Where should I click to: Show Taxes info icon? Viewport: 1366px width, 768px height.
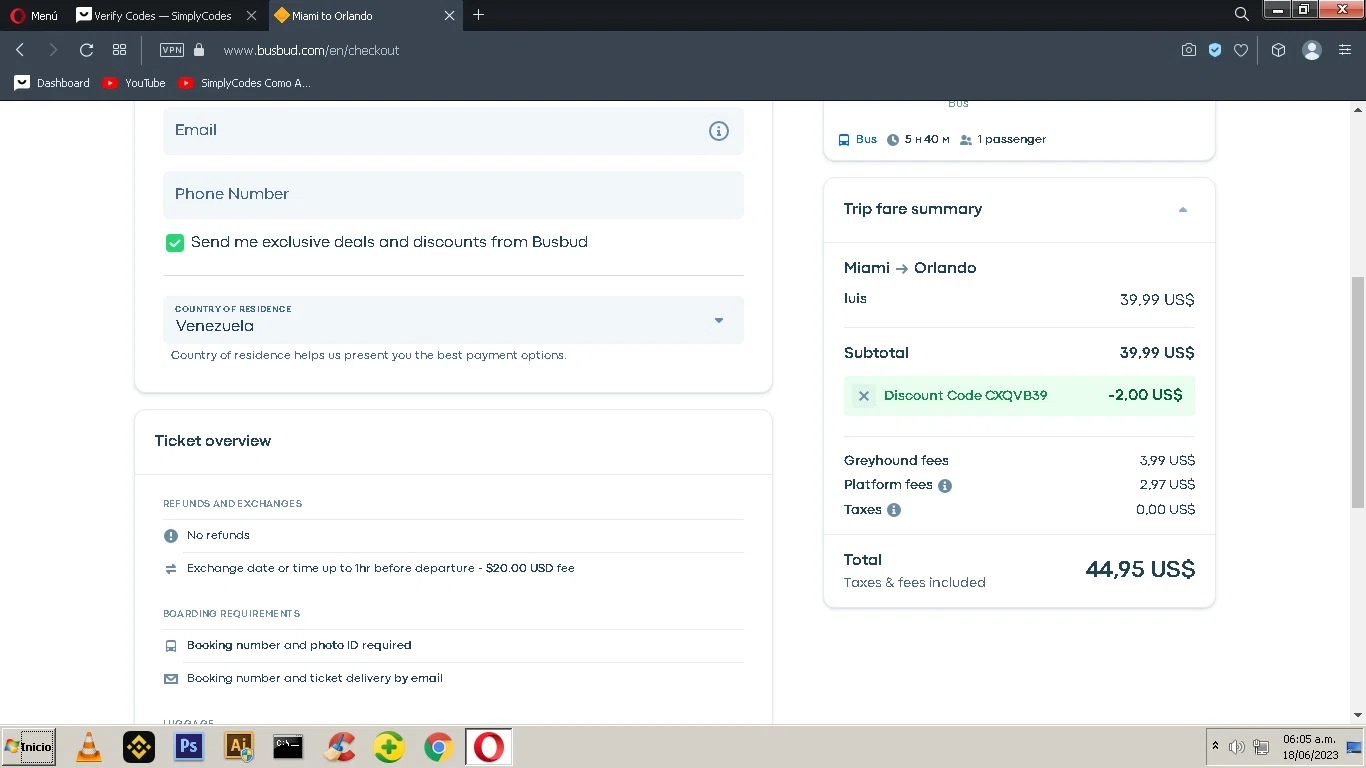894,510
